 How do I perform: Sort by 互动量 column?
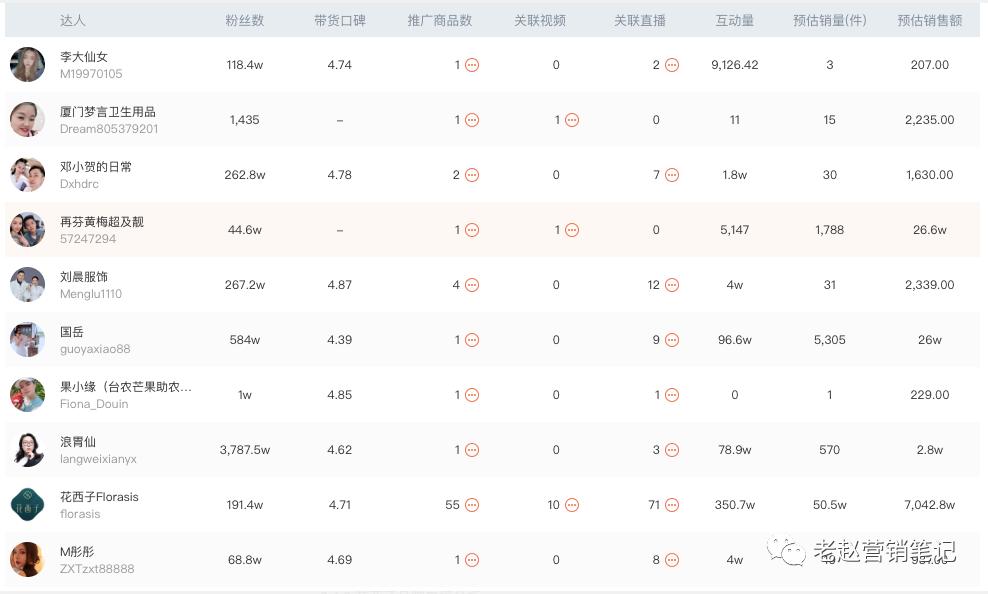pyautogui.click(x=734, y=19)
